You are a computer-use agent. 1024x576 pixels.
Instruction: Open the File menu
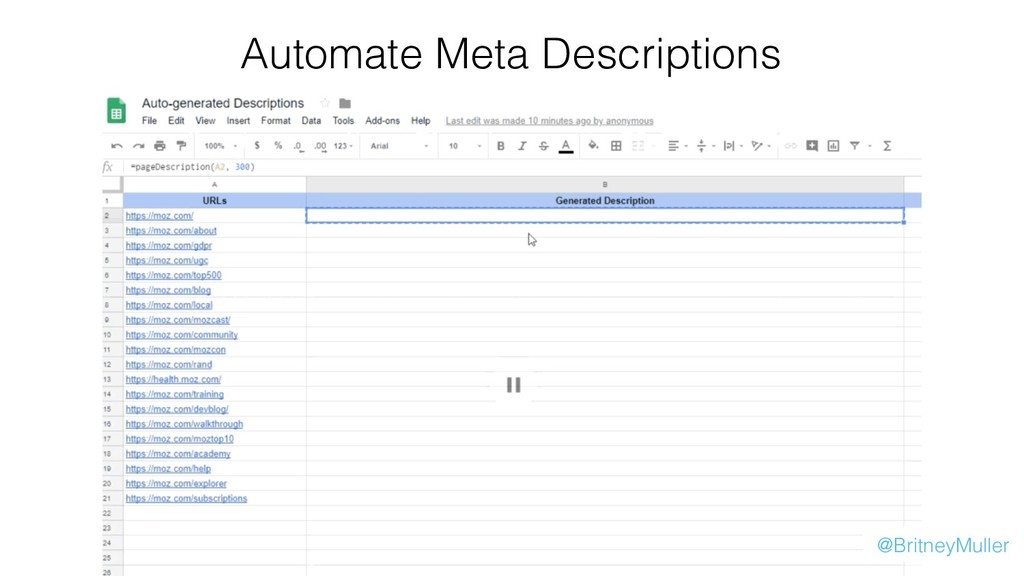pos(150,121)
